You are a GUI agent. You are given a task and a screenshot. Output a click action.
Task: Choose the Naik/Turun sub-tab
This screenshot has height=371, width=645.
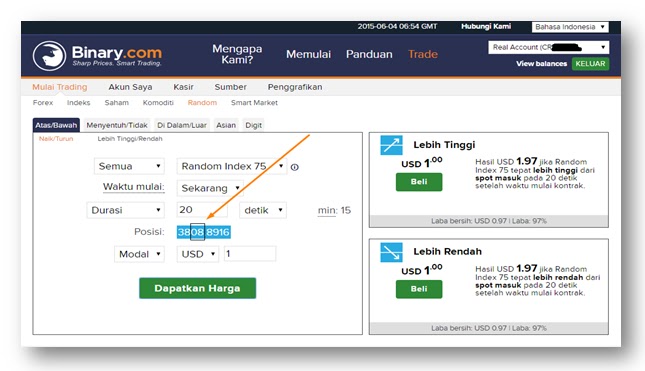point(56,139)
